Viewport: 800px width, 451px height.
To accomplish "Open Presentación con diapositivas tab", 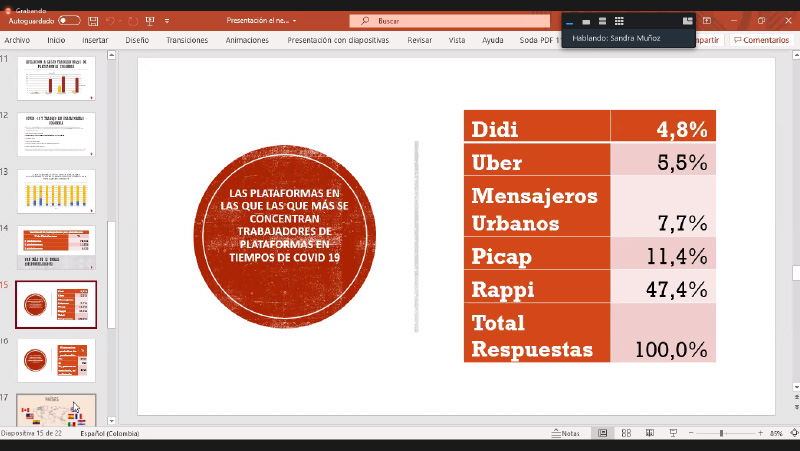I will click(338, 40).
